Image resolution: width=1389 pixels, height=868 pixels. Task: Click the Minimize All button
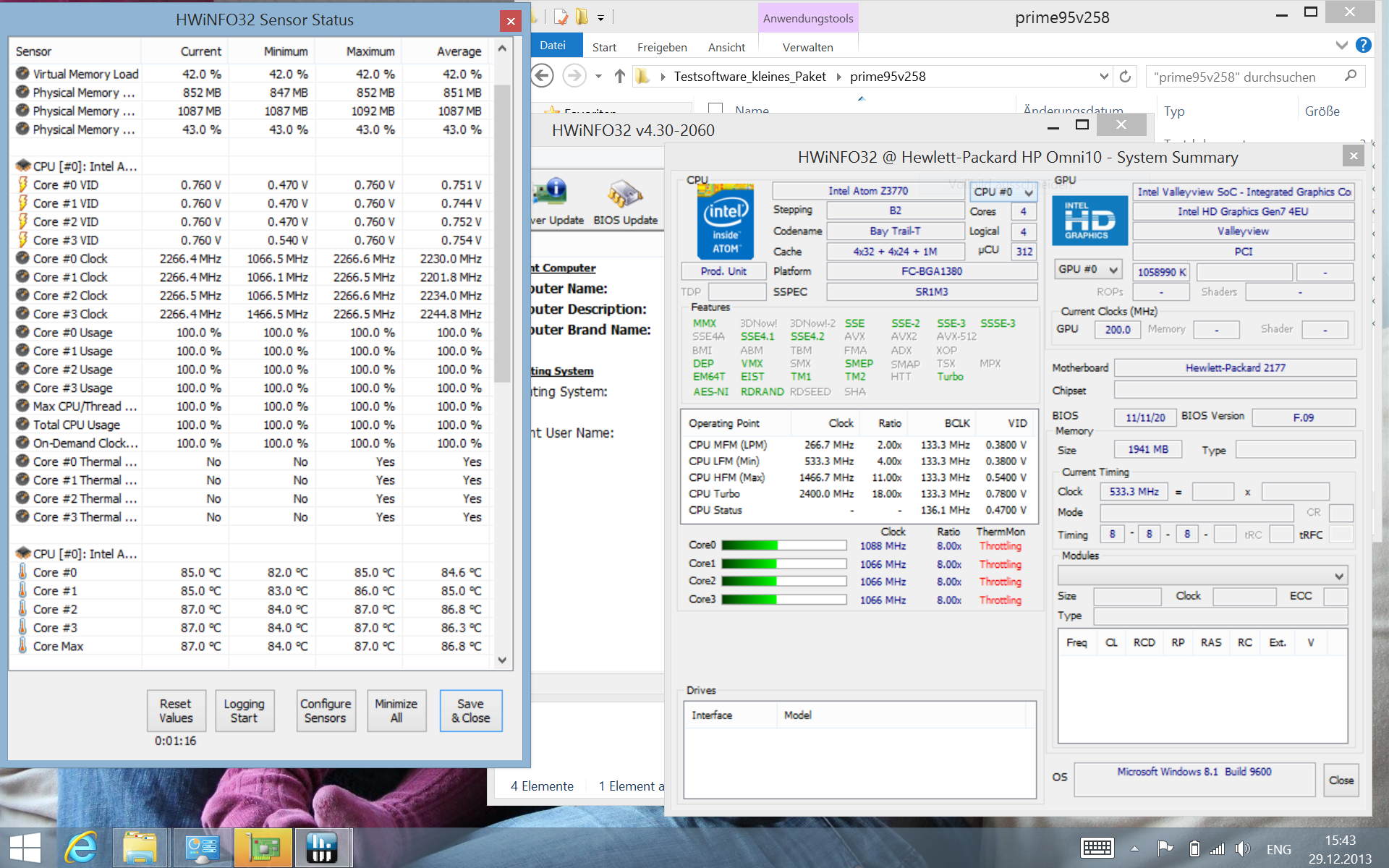point(396,710)
